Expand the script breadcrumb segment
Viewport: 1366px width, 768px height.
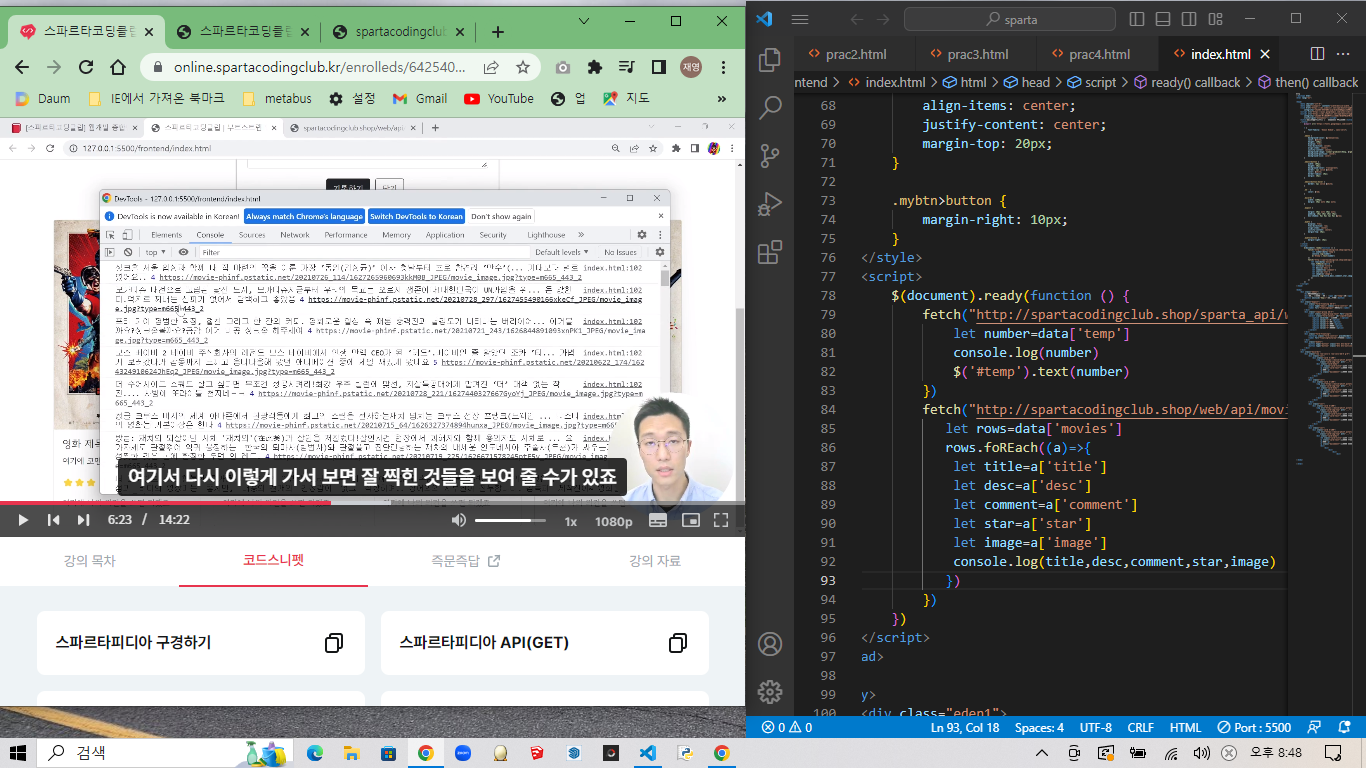click(x=1092, y=83)
